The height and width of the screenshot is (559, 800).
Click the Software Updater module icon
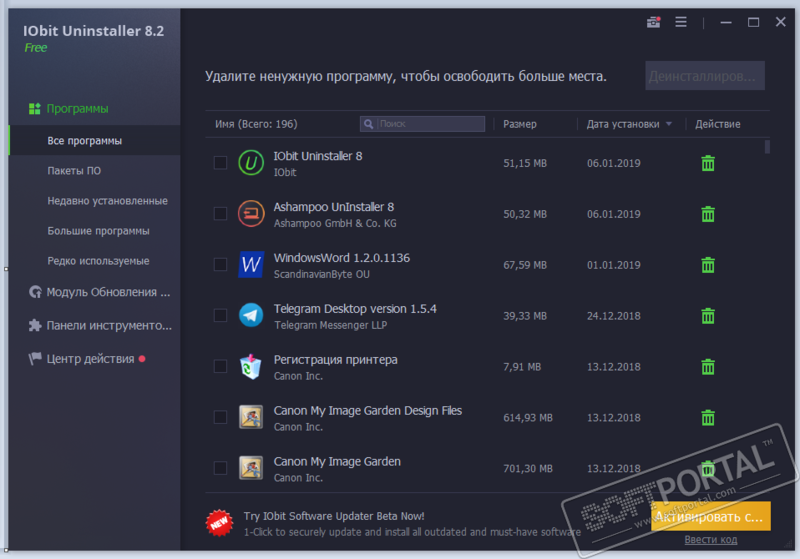35,292
